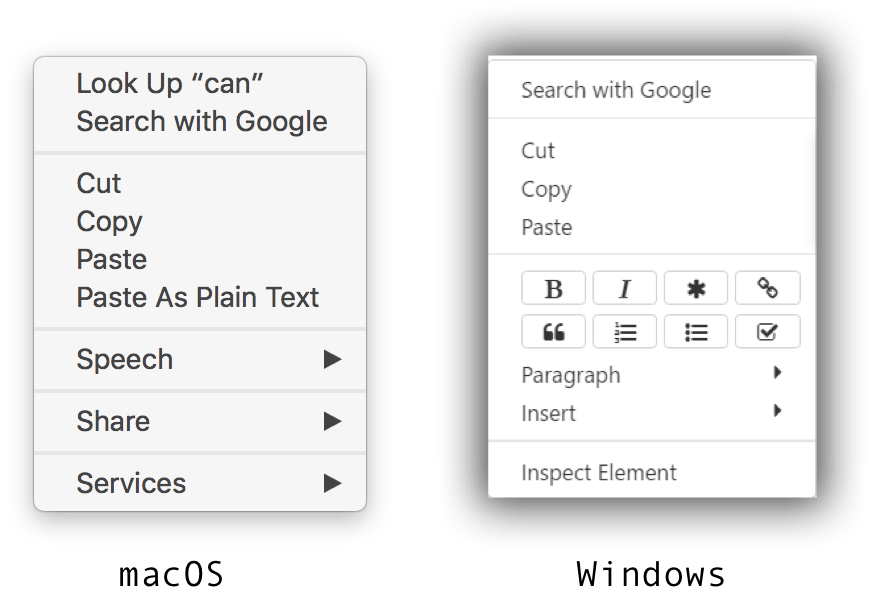
Task: Choose Inspect Element
Action: tap(599, 473)
